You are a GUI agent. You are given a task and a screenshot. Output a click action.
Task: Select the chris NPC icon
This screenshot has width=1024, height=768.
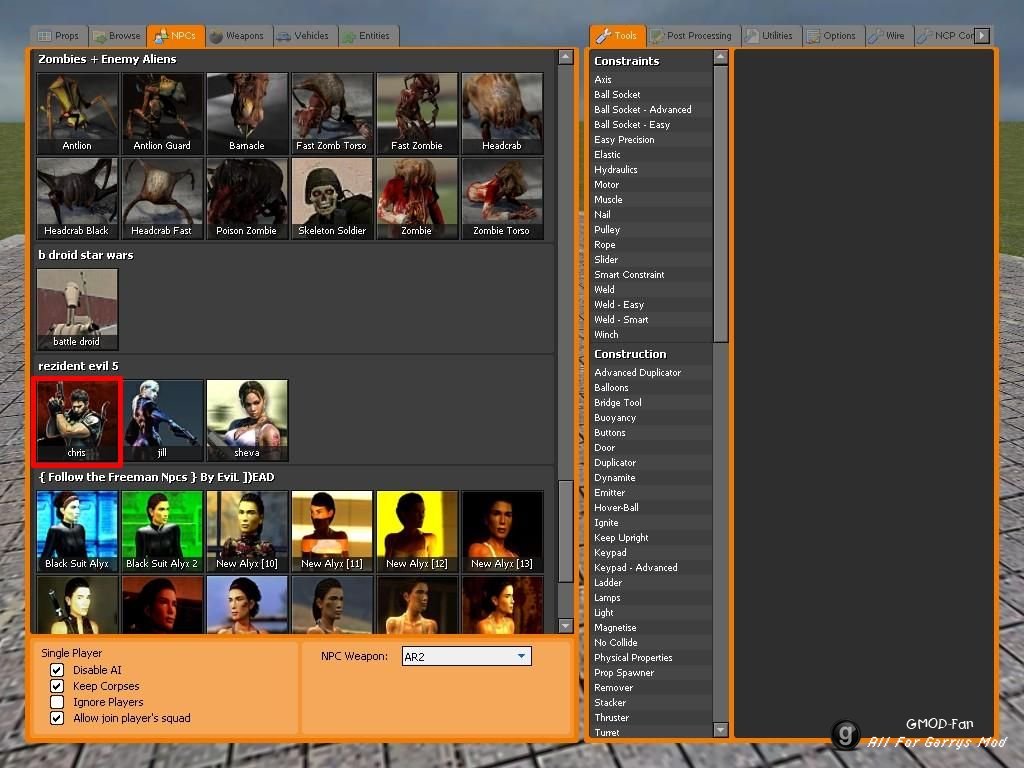(77, 420)
